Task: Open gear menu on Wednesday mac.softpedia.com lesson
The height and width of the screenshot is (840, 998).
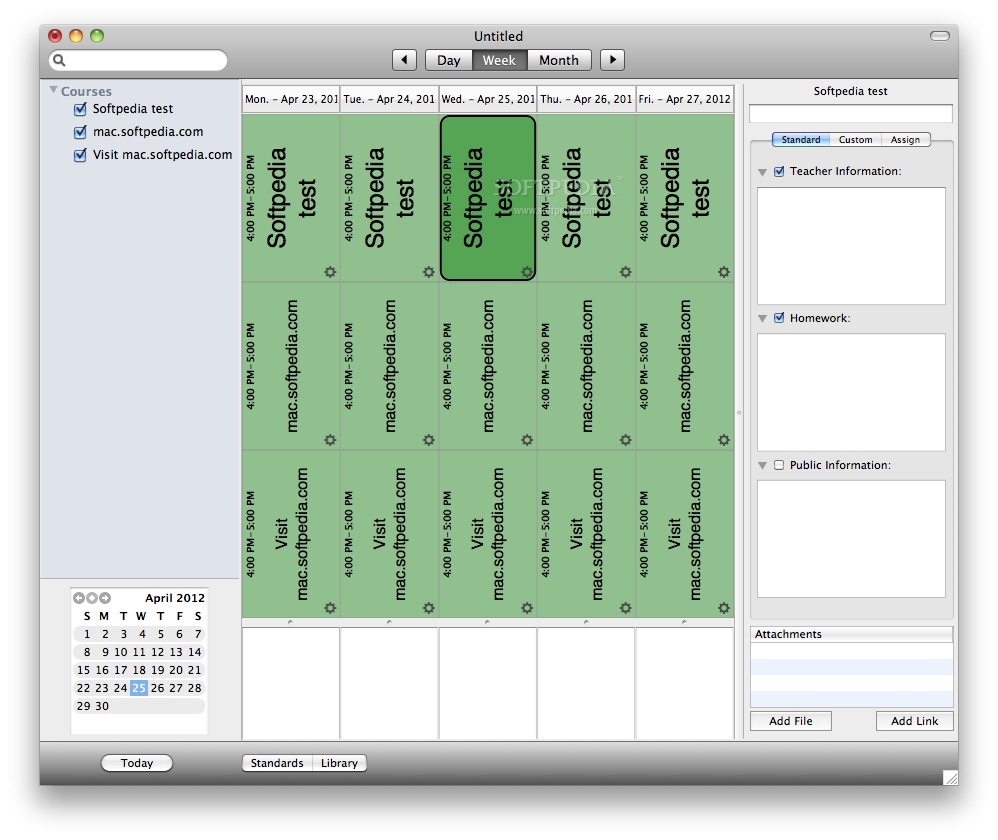Action: point(527,440)
